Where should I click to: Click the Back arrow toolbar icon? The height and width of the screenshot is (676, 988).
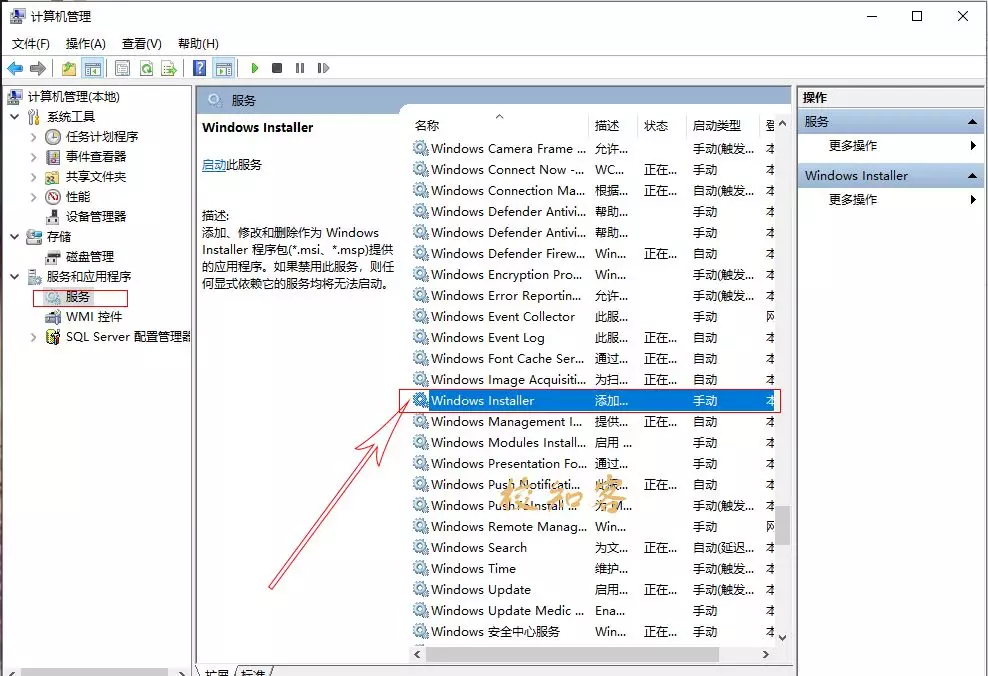pos(15,68)
